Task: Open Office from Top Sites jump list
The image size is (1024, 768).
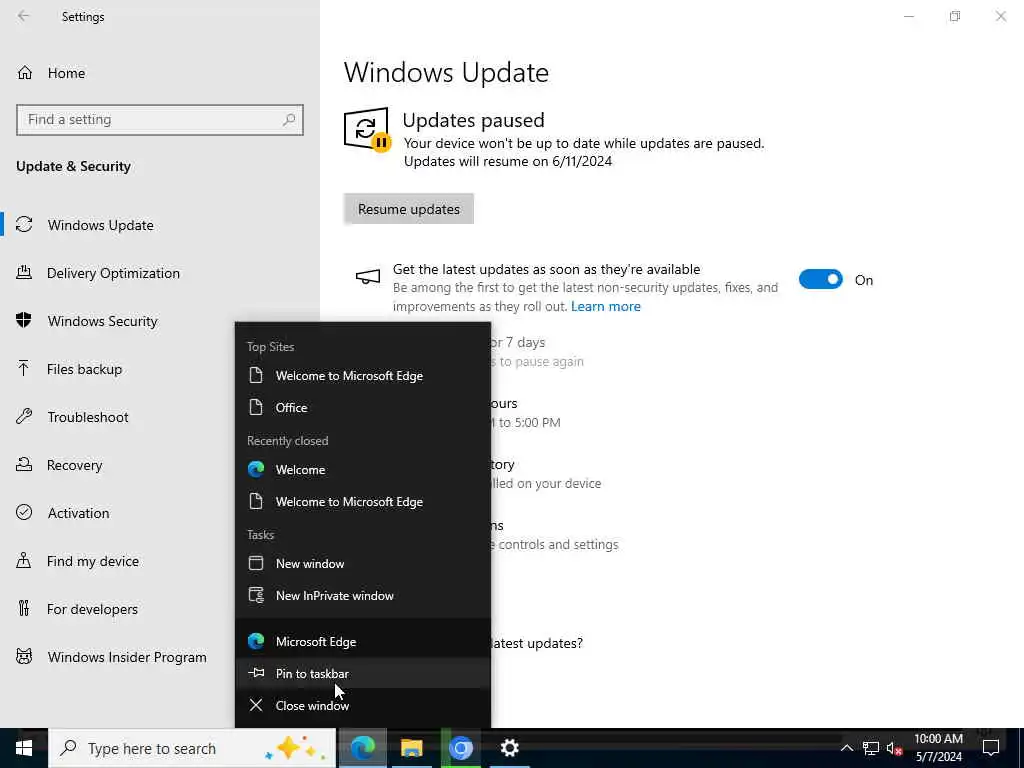Action: pyautogui.click(x=362, y=408)
